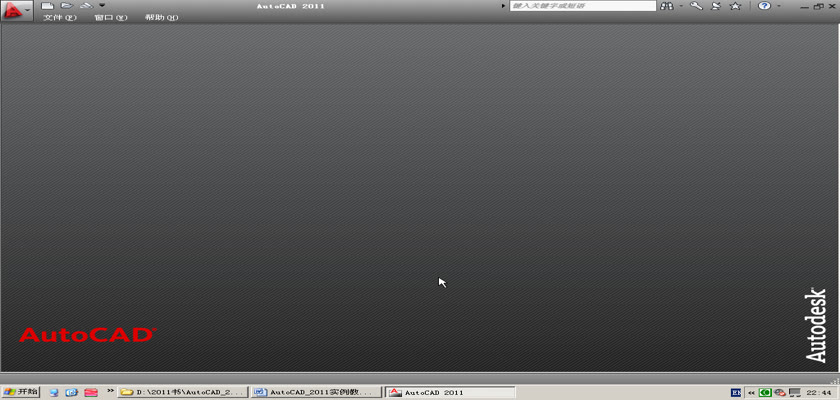This screenshot has width=840, height=400.
Task: Click the first Quick Launch desktop icon
Action: tap(54, 393)
